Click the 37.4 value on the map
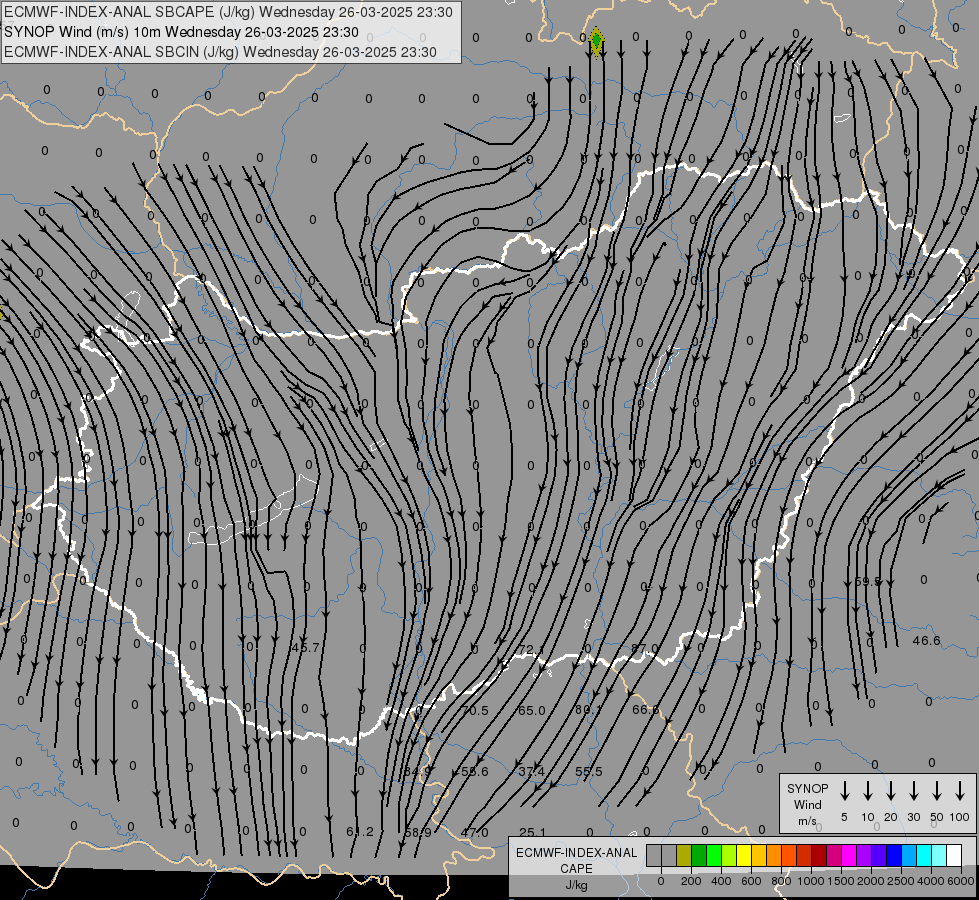Viewport: 979px width, 900px height. click(531, 771)
